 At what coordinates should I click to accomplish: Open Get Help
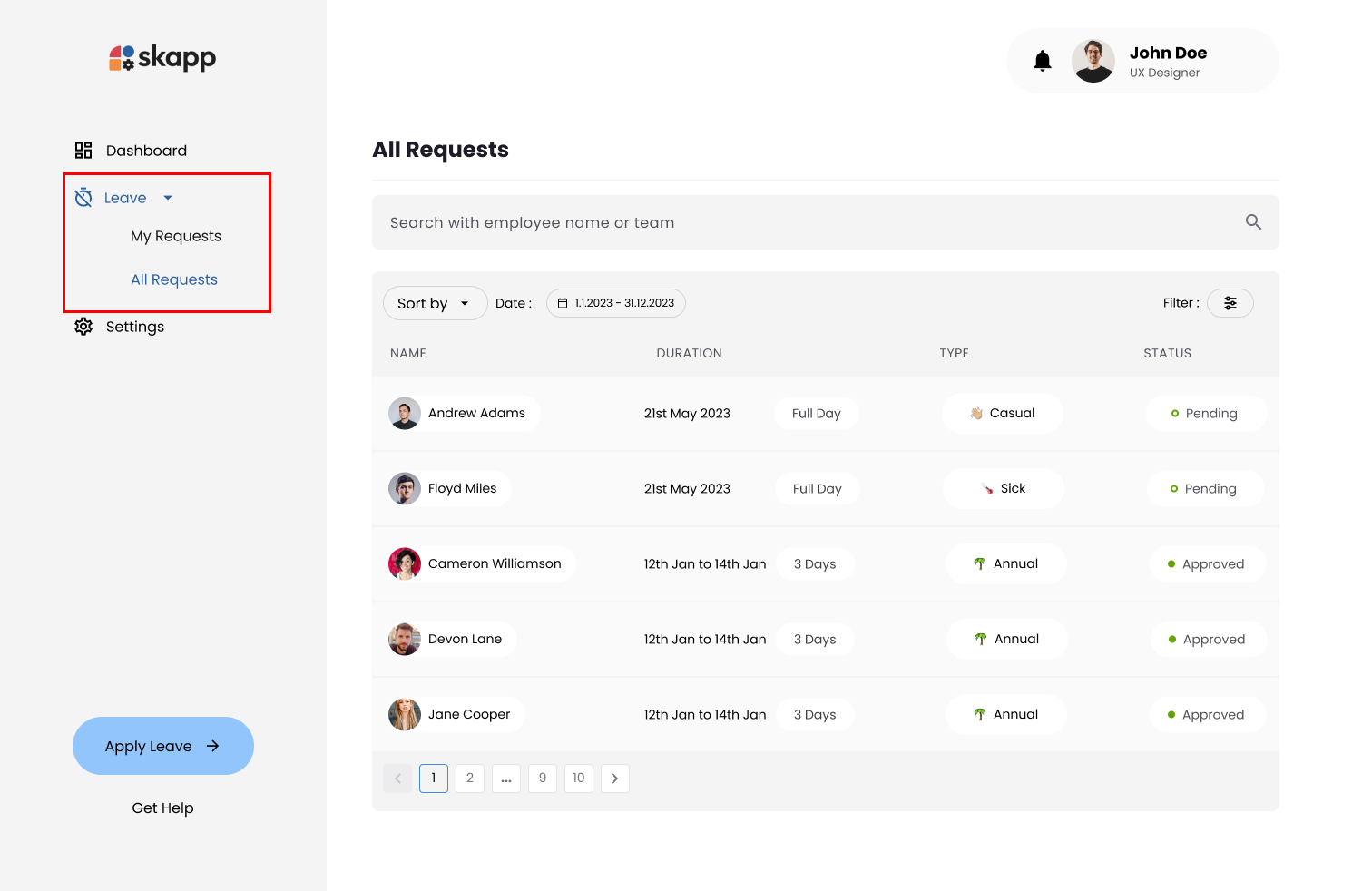tap(162, 808)
